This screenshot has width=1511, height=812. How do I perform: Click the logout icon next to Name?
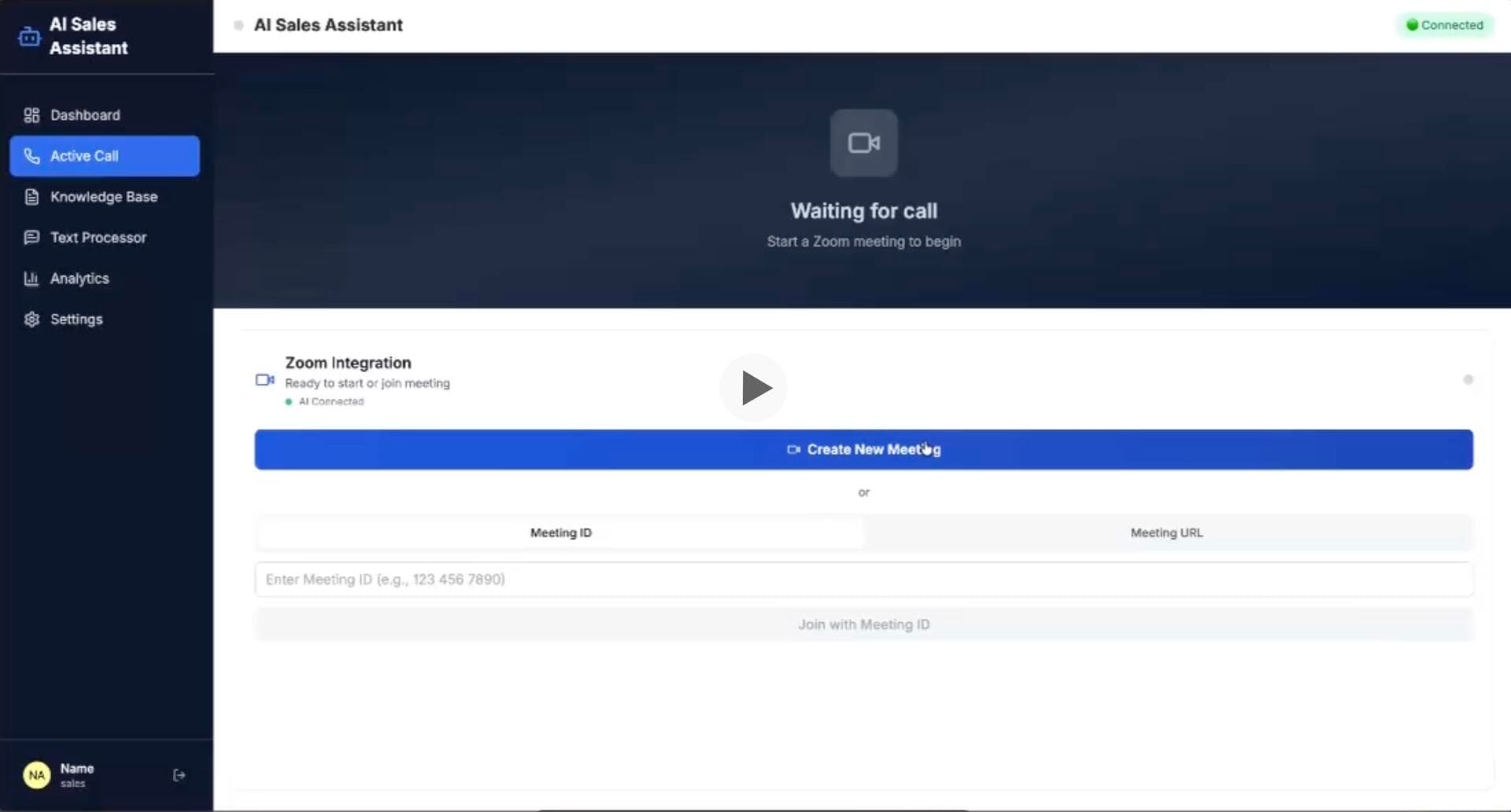pyautogui.click(x=179, y=774)
